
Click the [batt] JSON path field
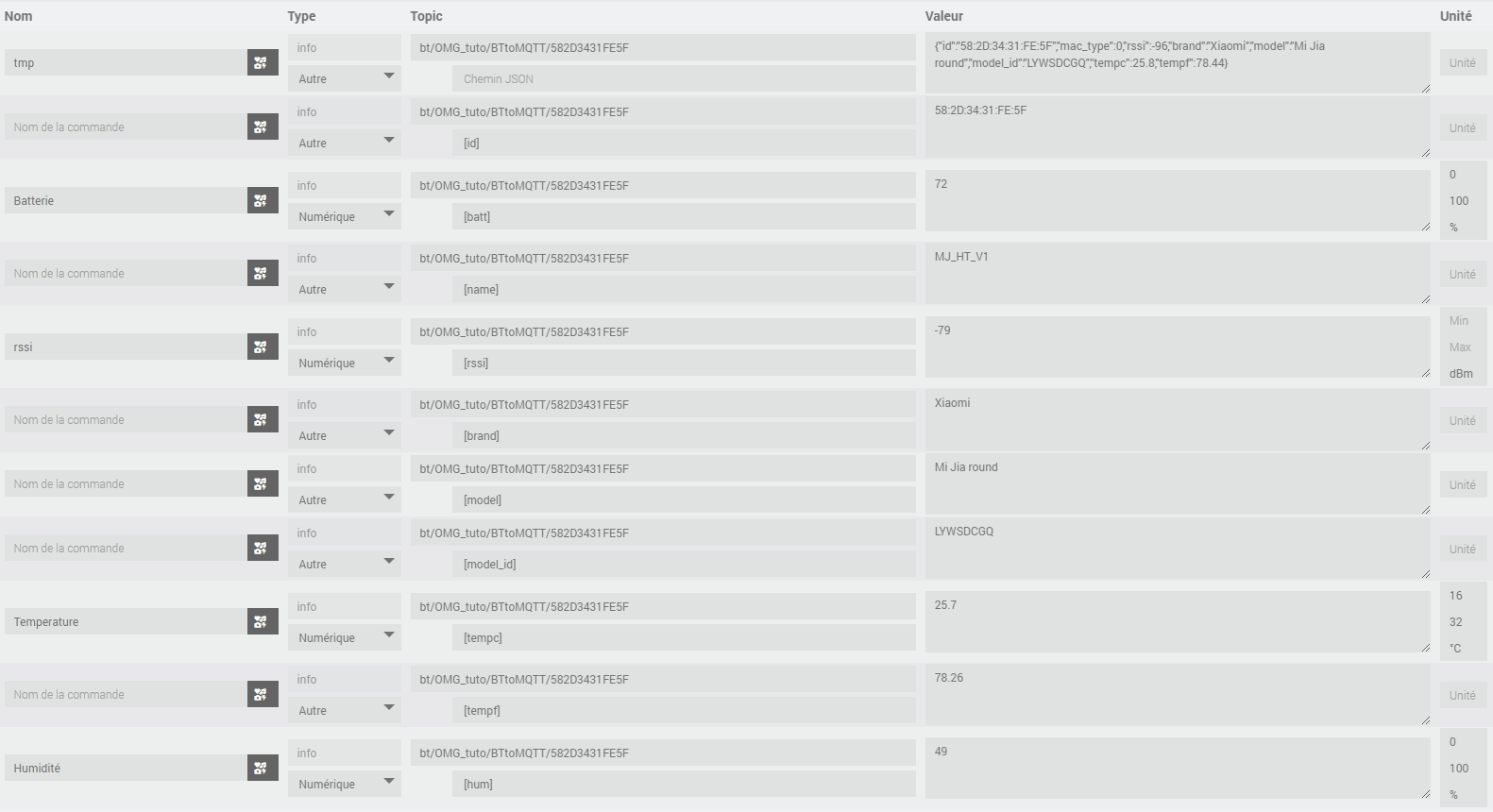coord(683,216)
